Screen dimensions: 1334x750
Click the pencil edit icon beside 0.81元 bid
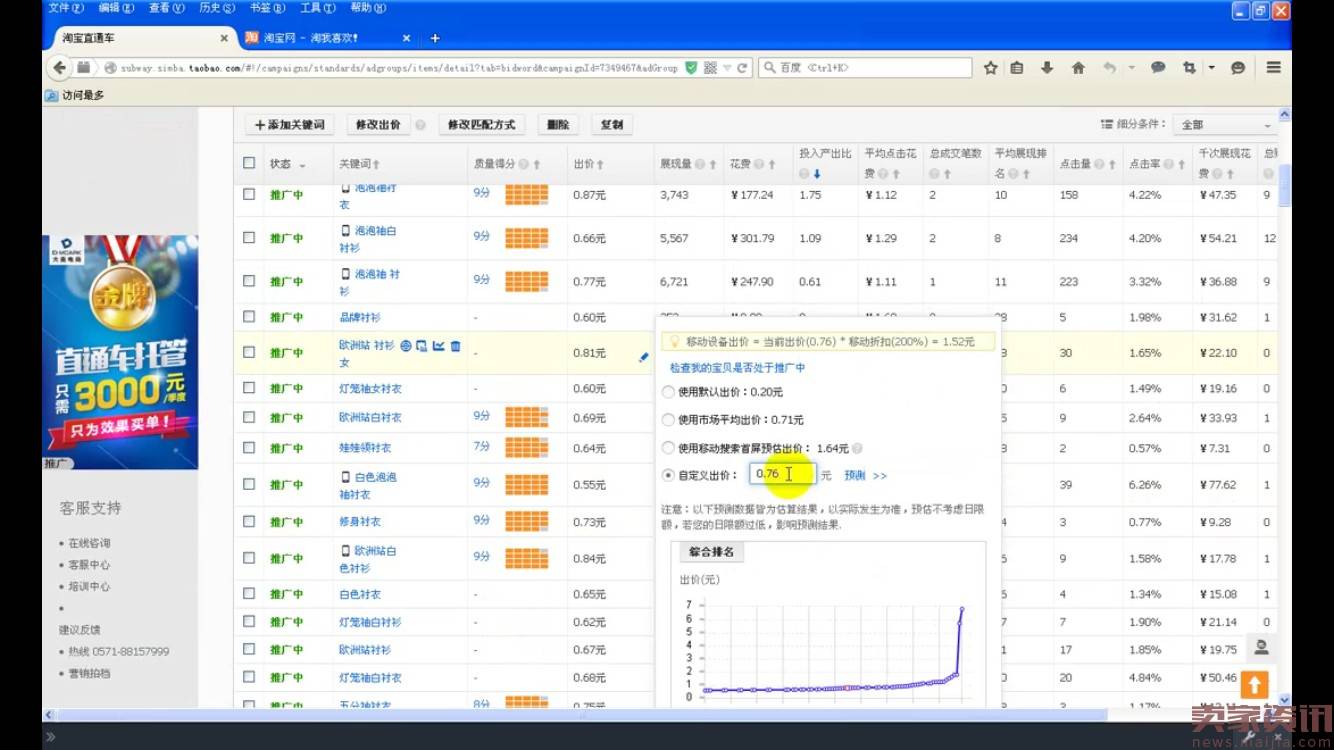[643, 356]
